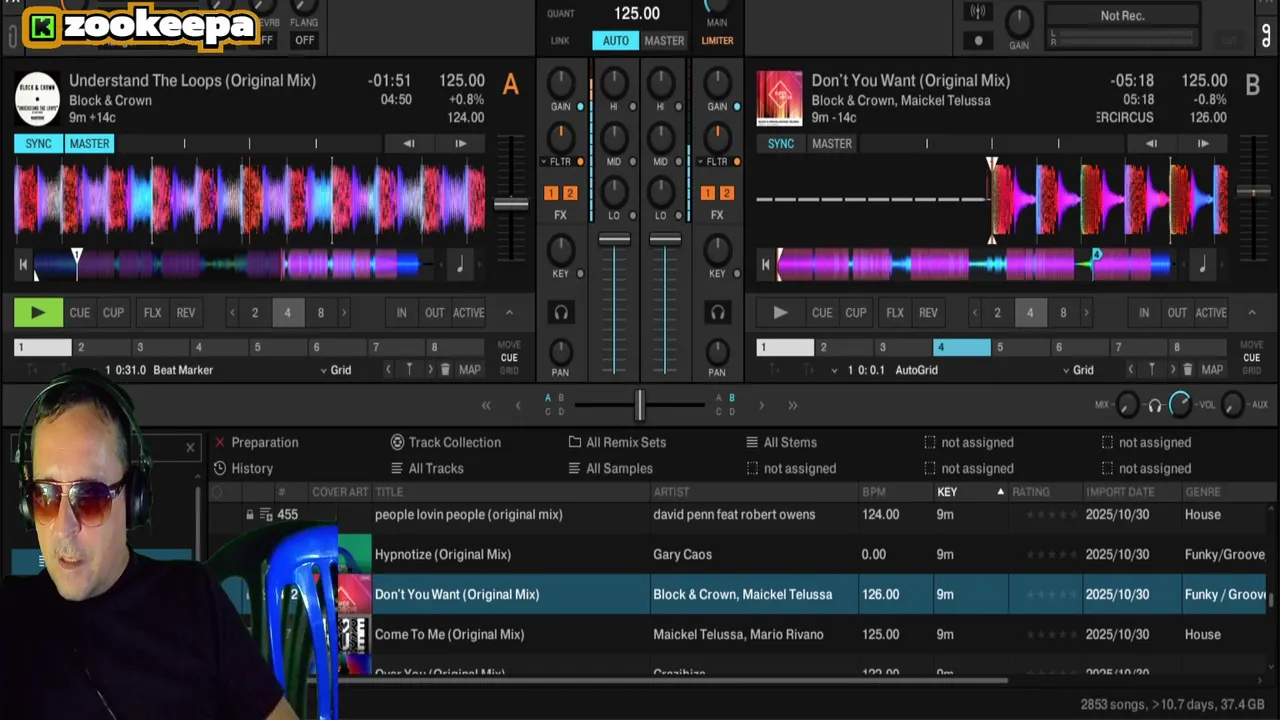Open the All Samples favorite

610,468
